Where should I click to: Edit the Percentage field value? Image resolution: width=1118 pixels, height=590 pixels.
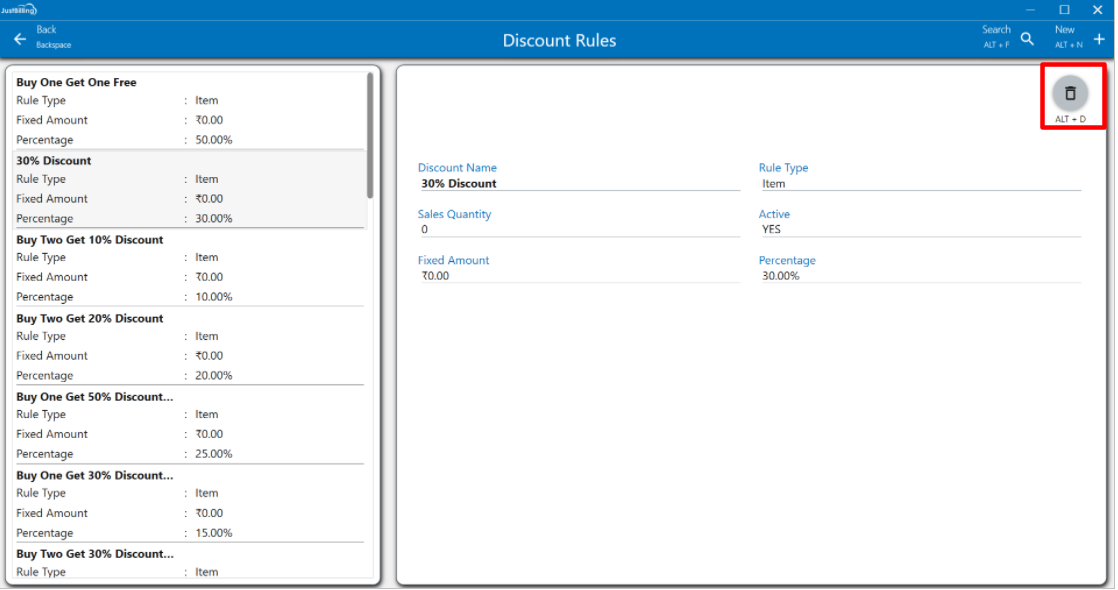point(919,276)
